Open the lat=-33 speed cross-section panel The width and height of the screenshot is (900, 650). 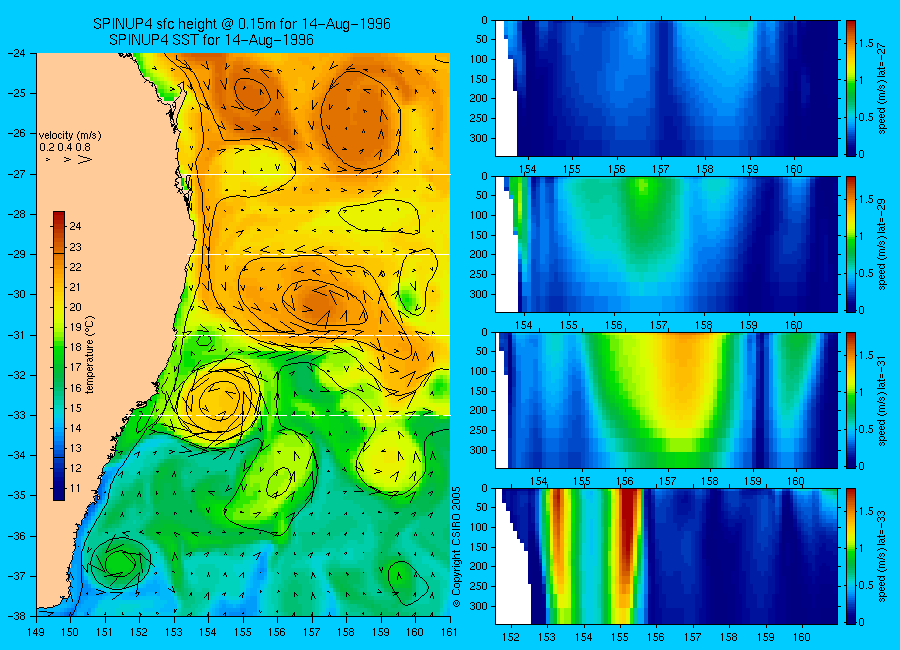coord(666,556)
